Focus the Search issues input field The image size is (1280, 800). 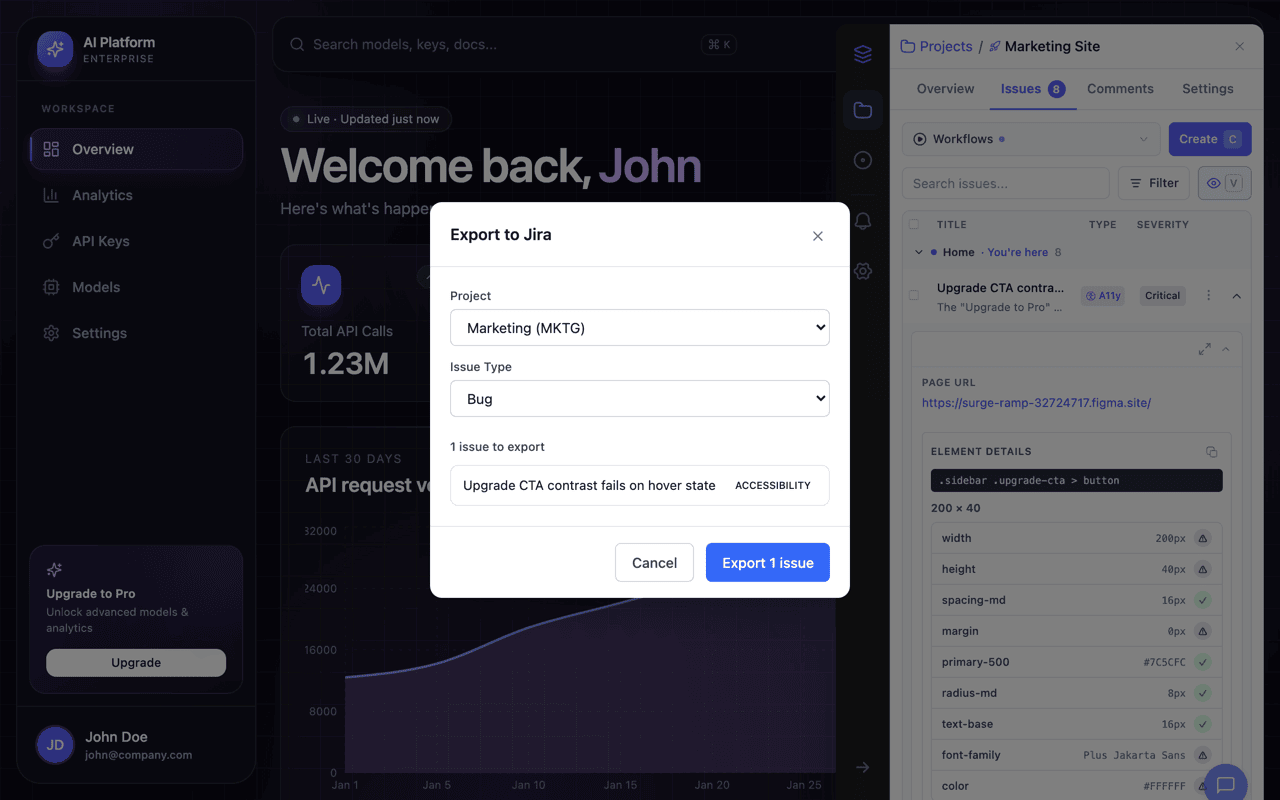click(1006, 183)
